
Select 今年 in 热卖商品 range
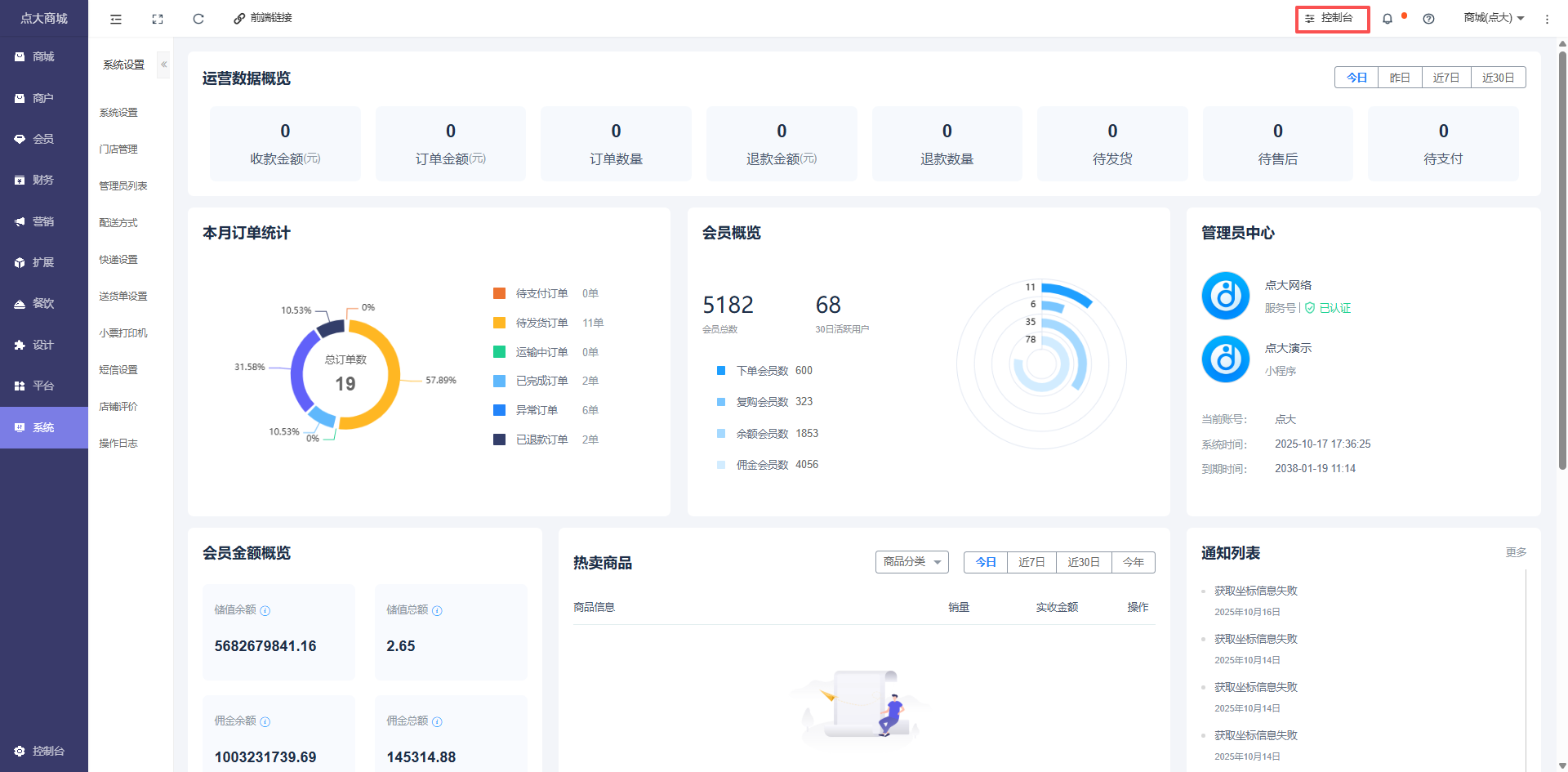(1134, 562)
